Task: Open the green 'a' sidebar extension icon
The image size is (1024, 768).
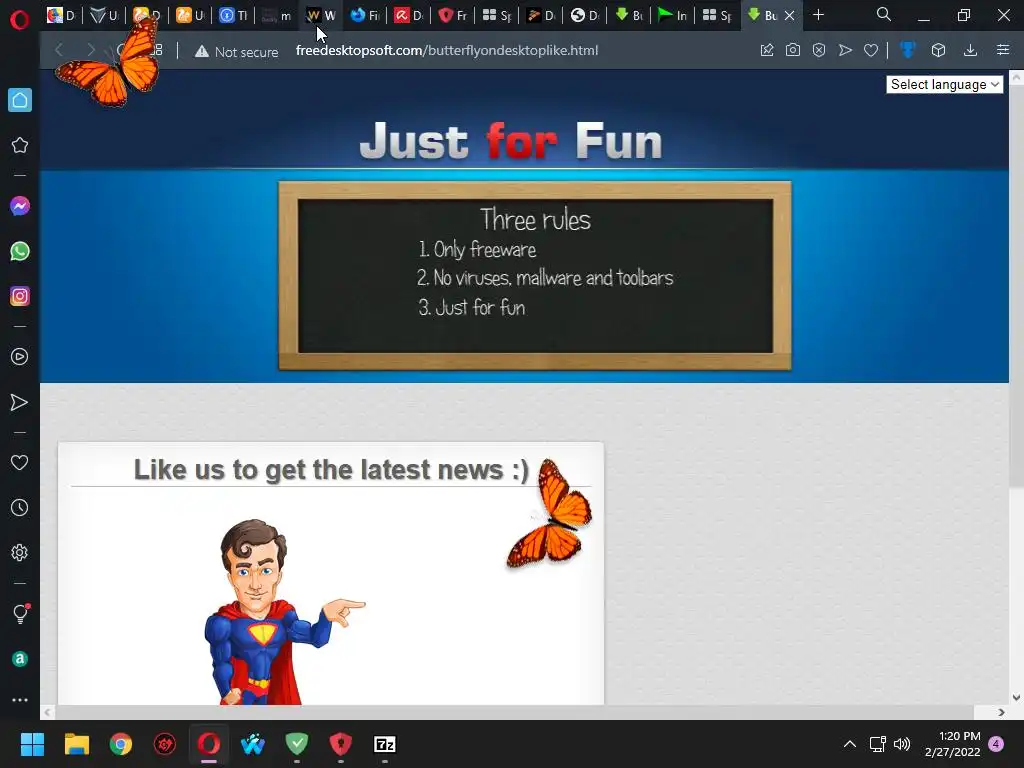Action: (x=20, y=658)
